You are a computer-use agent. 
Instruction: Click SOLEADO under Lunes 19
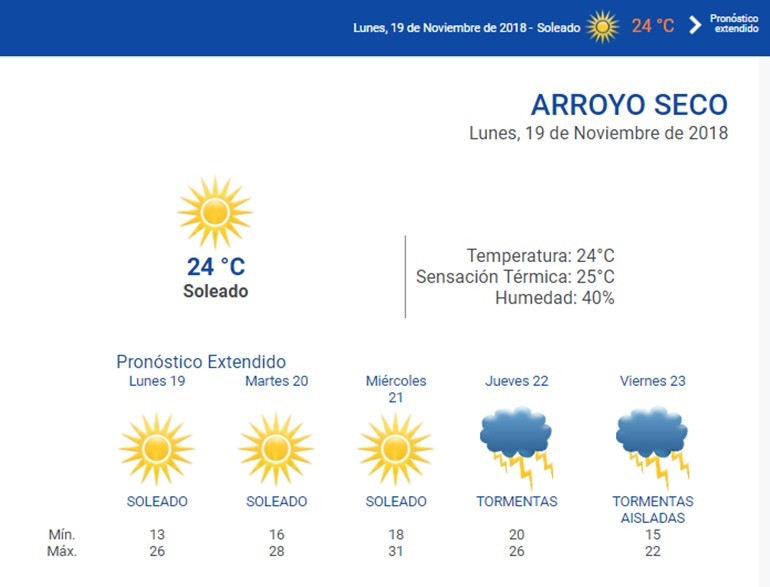[x=157, y=501]
